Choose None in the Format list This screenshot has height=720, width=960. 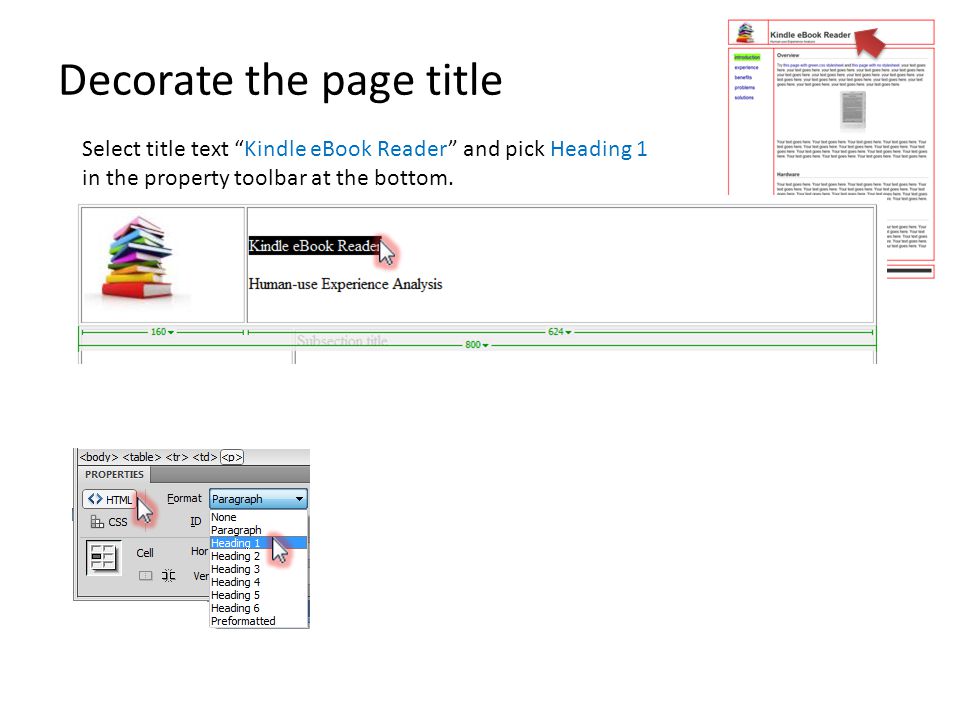[x=258, y=517]
